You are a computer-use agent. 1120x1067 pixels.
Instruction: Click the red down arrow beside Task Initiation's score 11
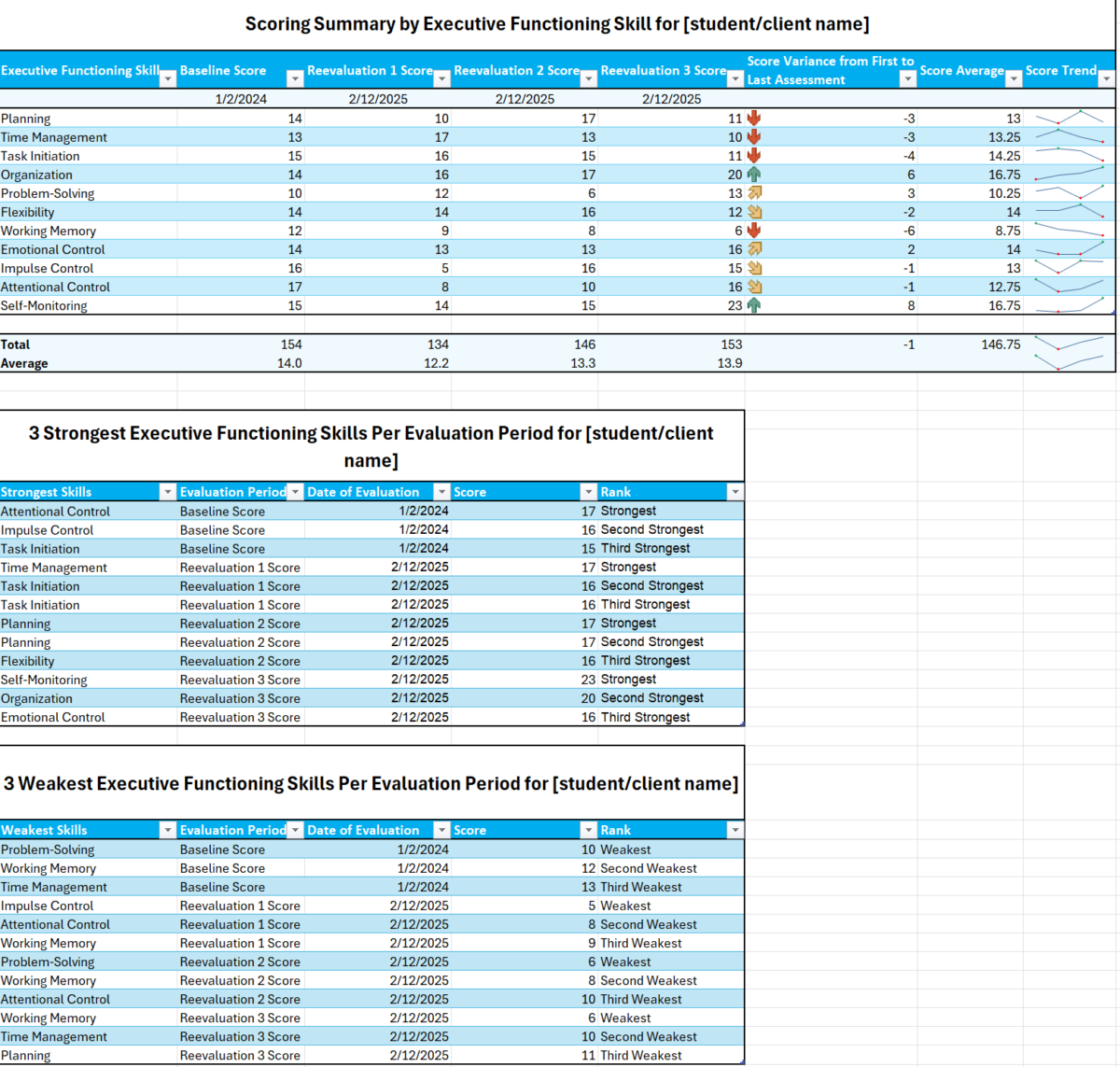coord(754,156)
